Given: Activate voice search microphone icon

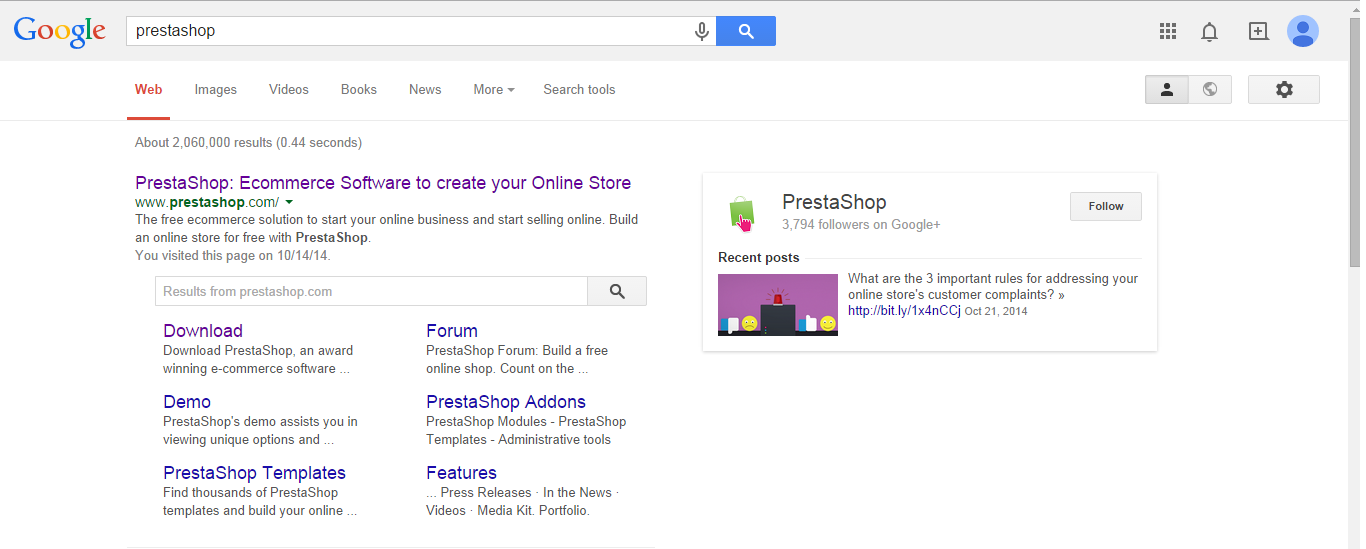Looking at the screenshot, I should [702, 31].
